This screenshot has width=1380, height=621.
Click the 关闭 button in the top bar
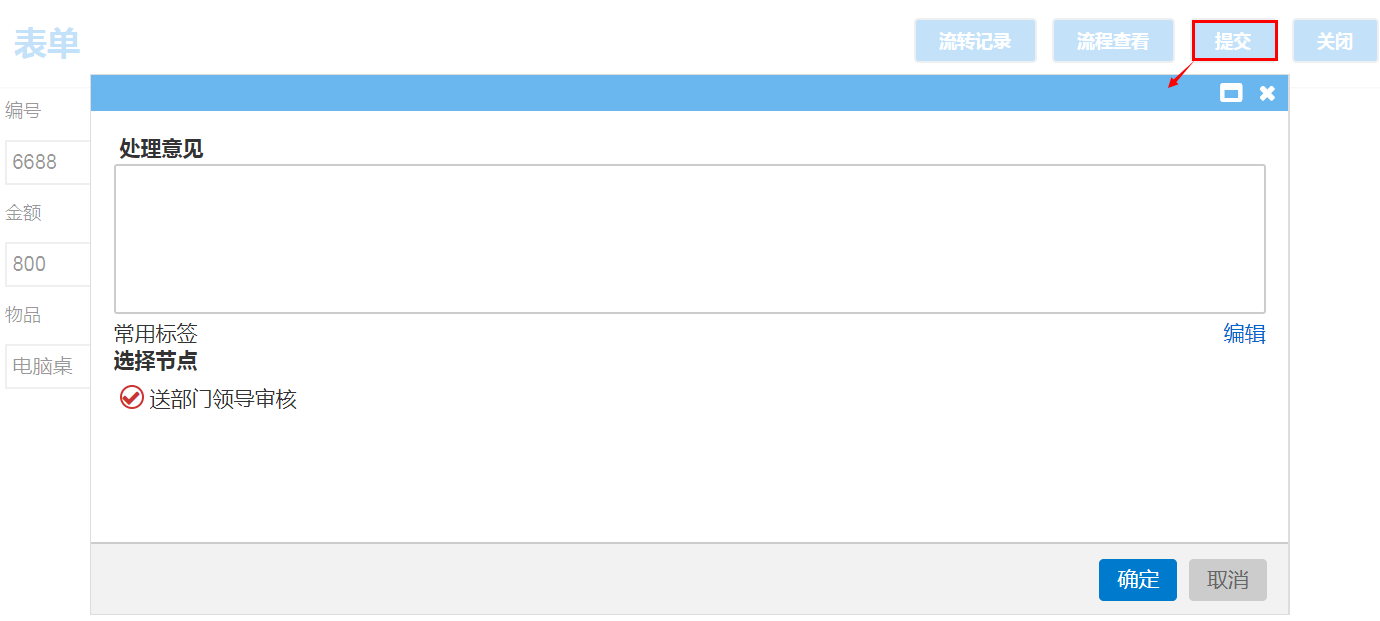1335,41
